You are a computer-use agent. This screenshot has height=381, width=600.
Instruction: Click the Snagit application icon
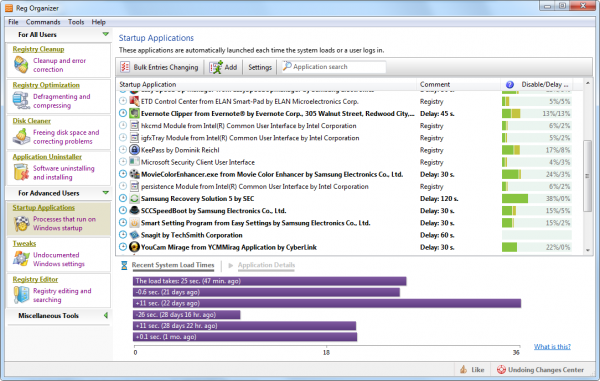point(134,235)
